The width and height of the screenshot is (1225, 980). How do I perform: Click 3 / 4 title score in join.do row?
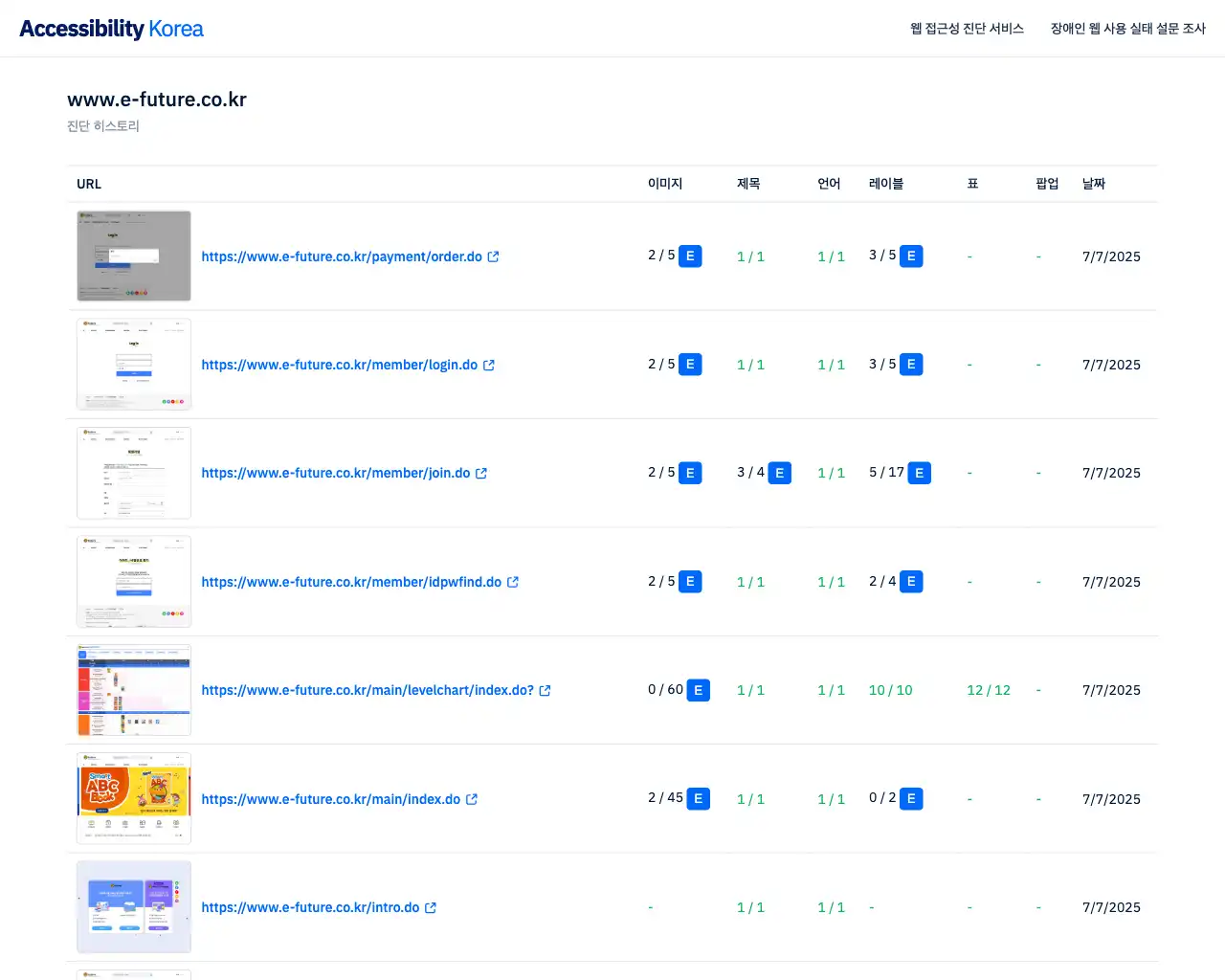pyautogui.click(x=750, y=473)
